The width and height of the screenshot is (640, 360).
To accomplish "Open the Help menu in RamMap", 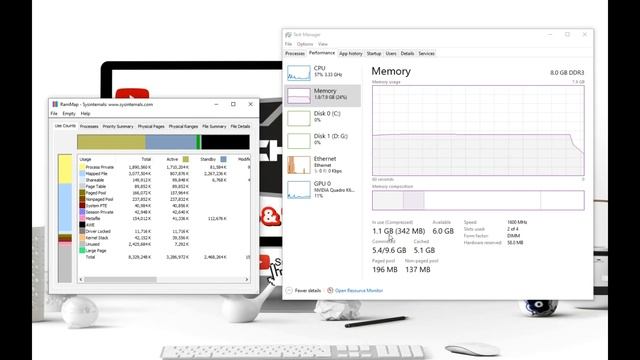I will pyautogui.click(x=85, y=113).
